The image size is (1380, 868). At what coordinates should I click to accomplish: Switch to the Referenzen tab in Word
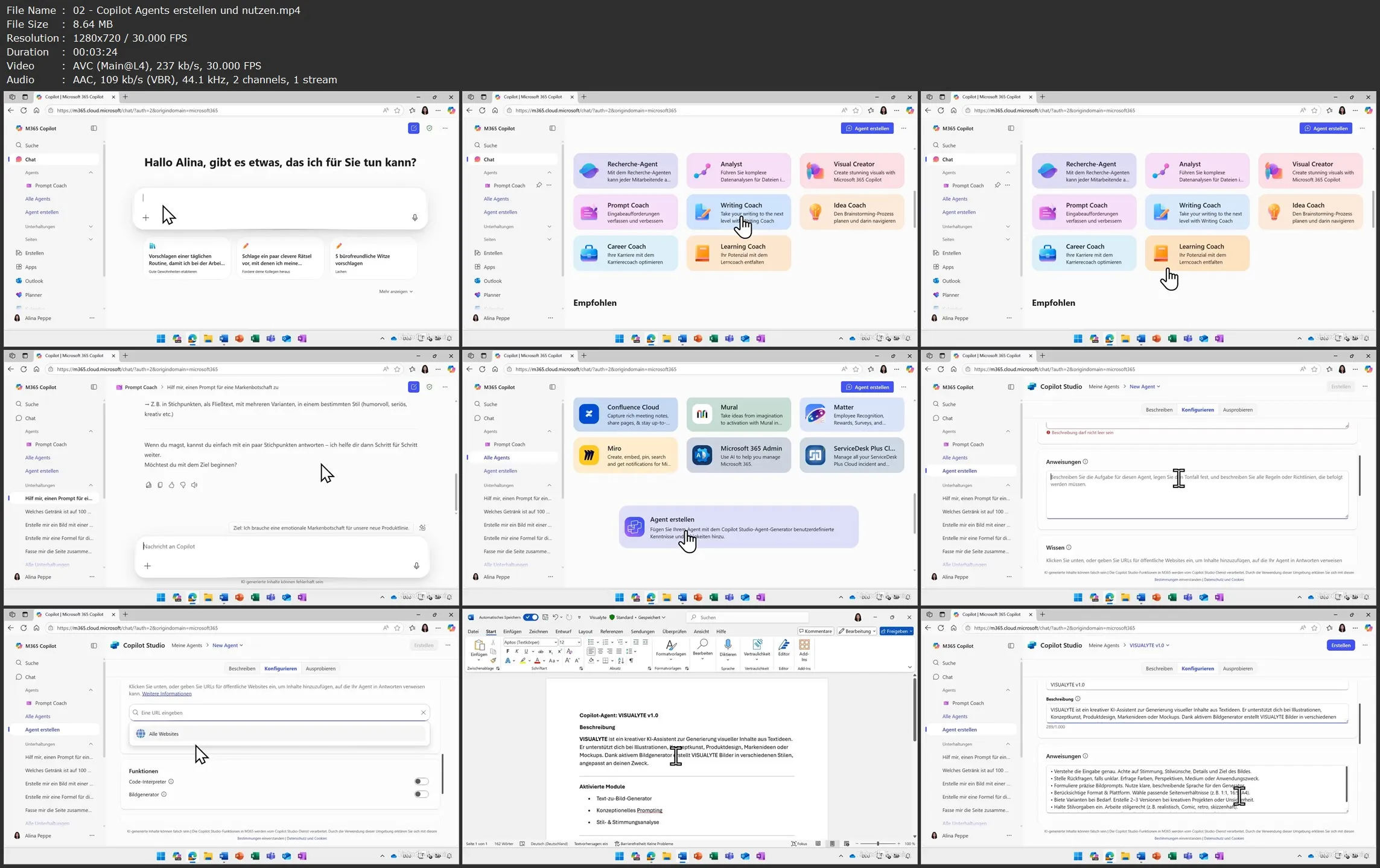(611, 632)
